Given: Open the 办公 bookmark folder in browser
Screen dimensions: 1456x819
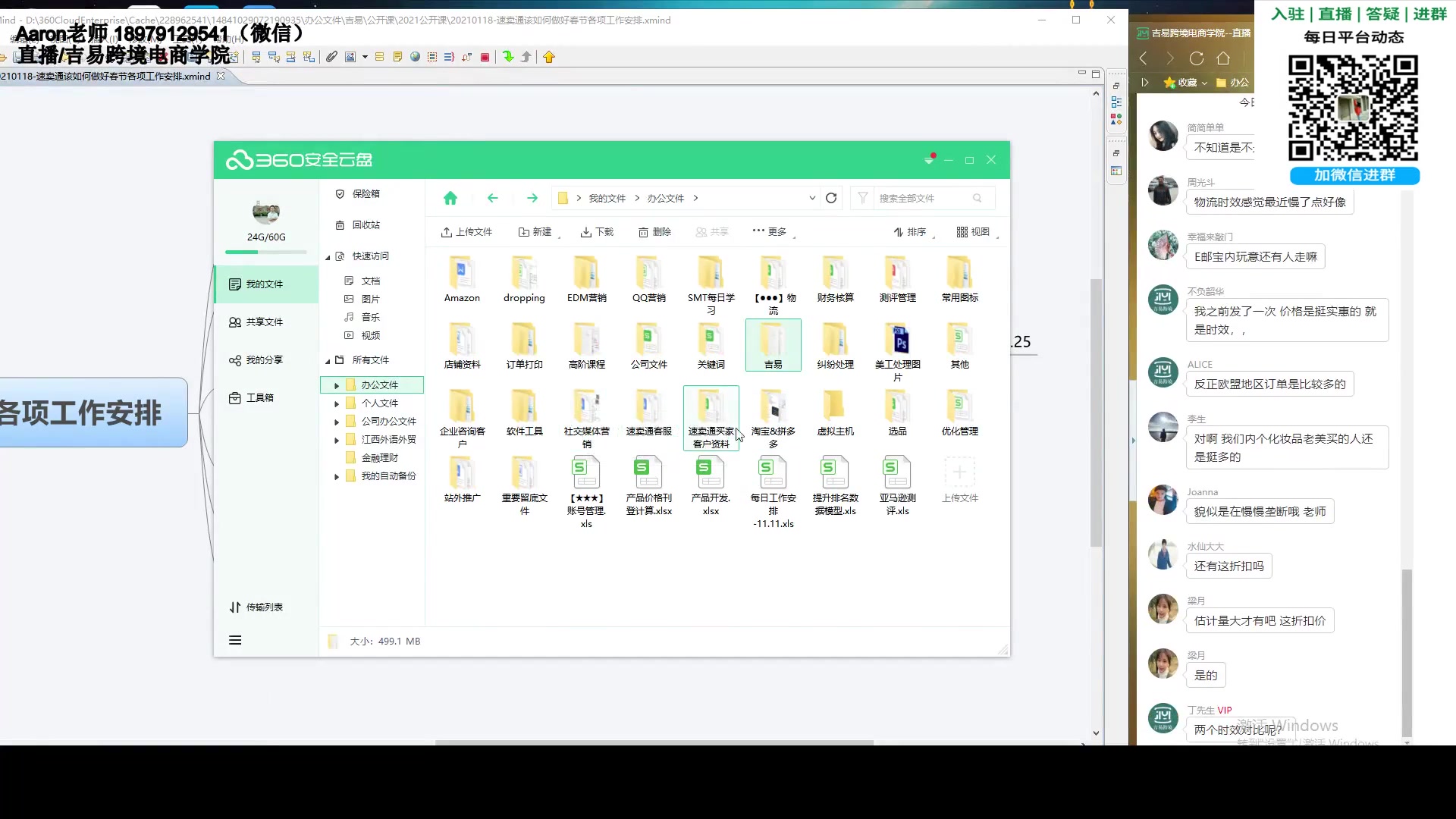Looking at the screenshot, I should 1232,83.
